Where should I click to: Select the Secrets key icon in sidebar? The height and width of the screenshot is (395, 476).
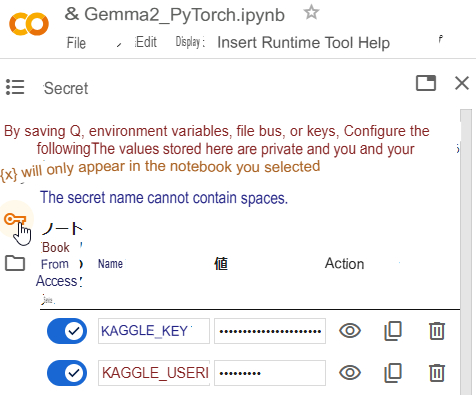coord(15,219)
